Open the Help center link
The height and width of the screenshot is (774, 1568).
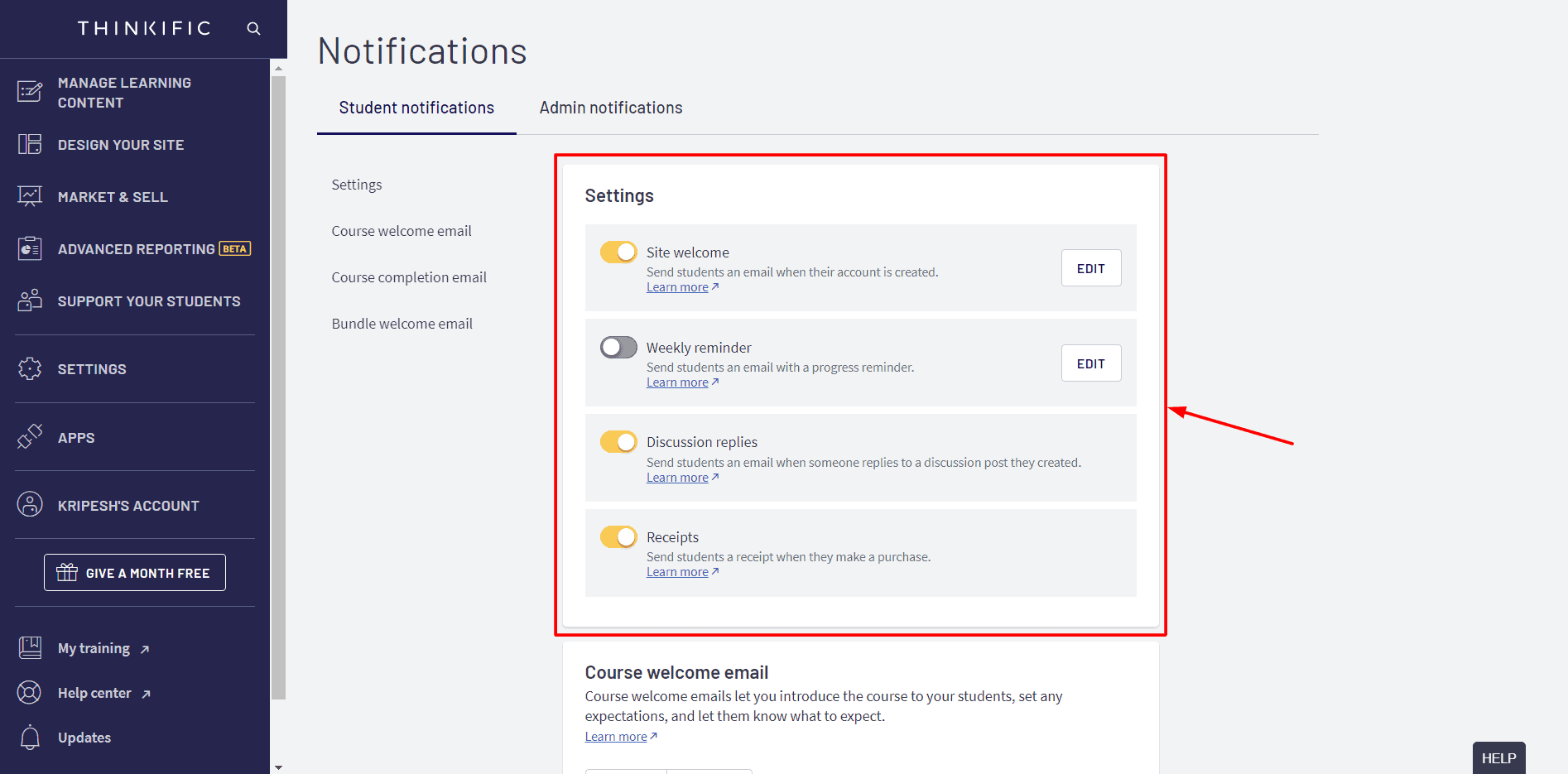coord(94,693)
